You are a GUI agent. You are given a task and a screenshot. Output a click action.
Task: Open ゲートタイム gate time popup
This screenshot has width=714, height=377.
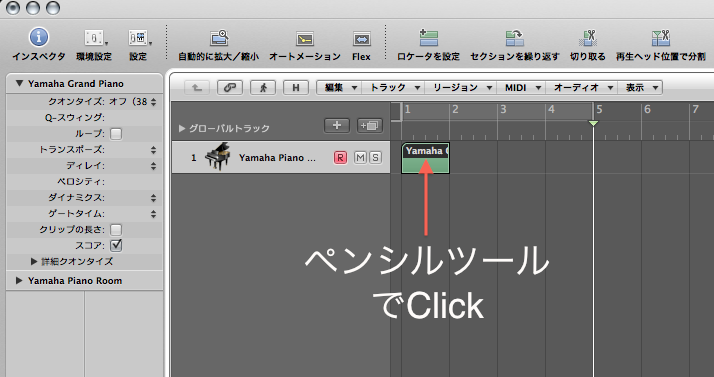(153, 214)
